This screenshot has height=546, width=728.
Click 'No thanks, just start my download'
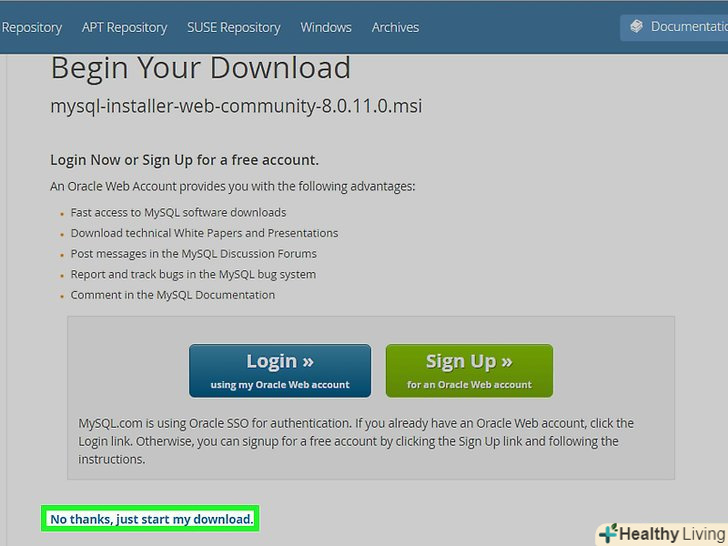point(151,519)
